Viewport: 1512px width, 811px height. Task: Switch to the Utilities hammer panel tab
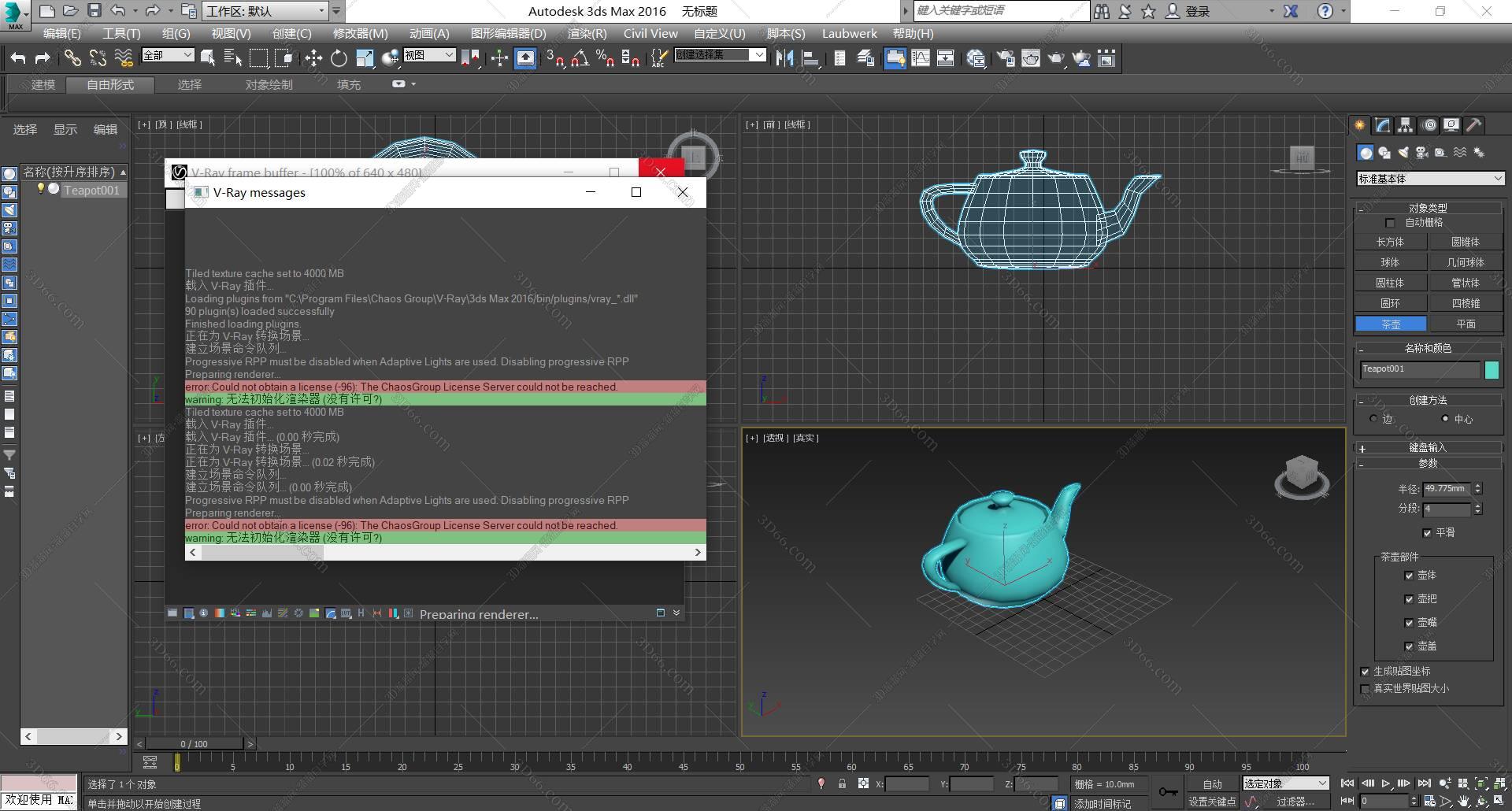1474,125
